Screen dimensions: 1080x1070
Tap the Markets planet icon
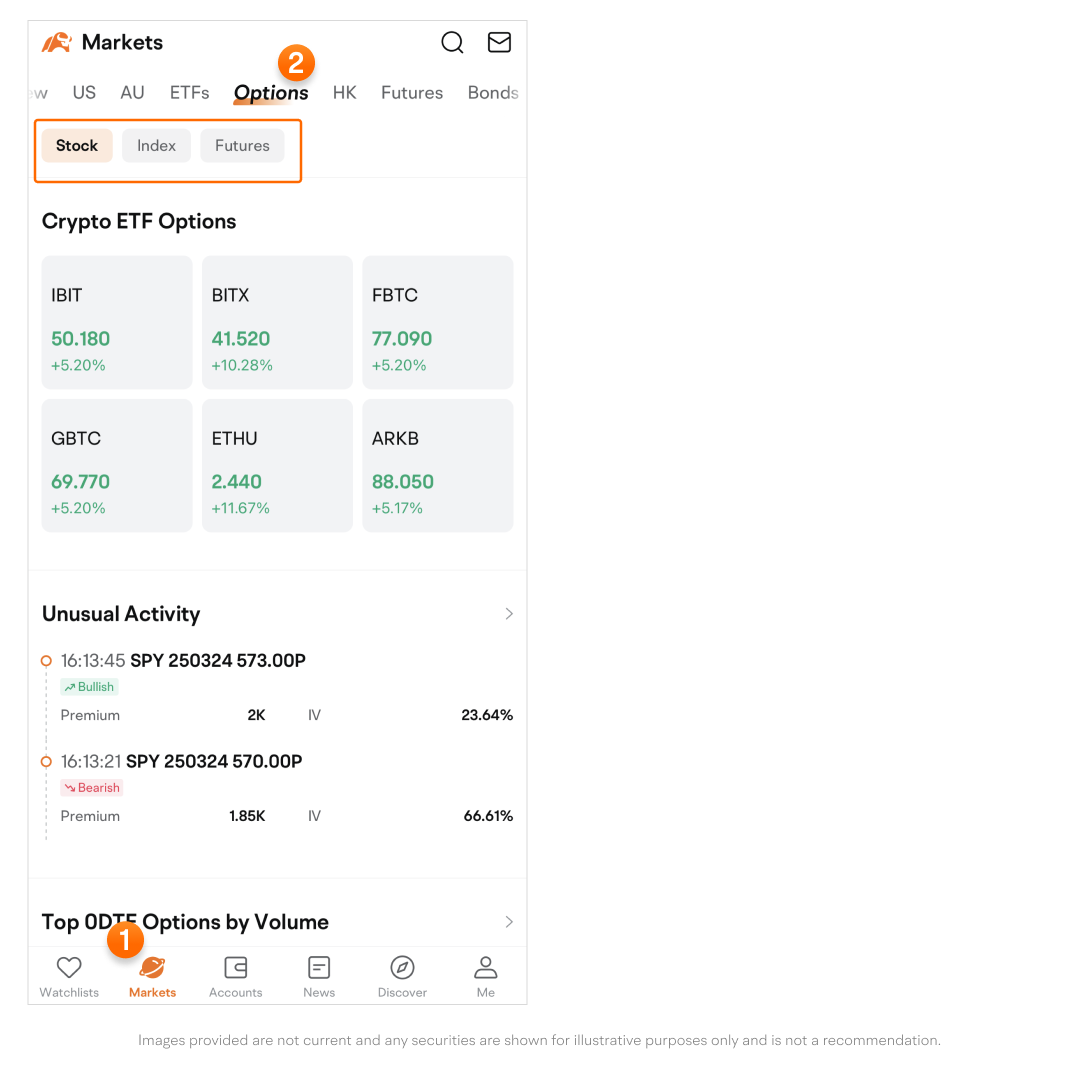152,968
